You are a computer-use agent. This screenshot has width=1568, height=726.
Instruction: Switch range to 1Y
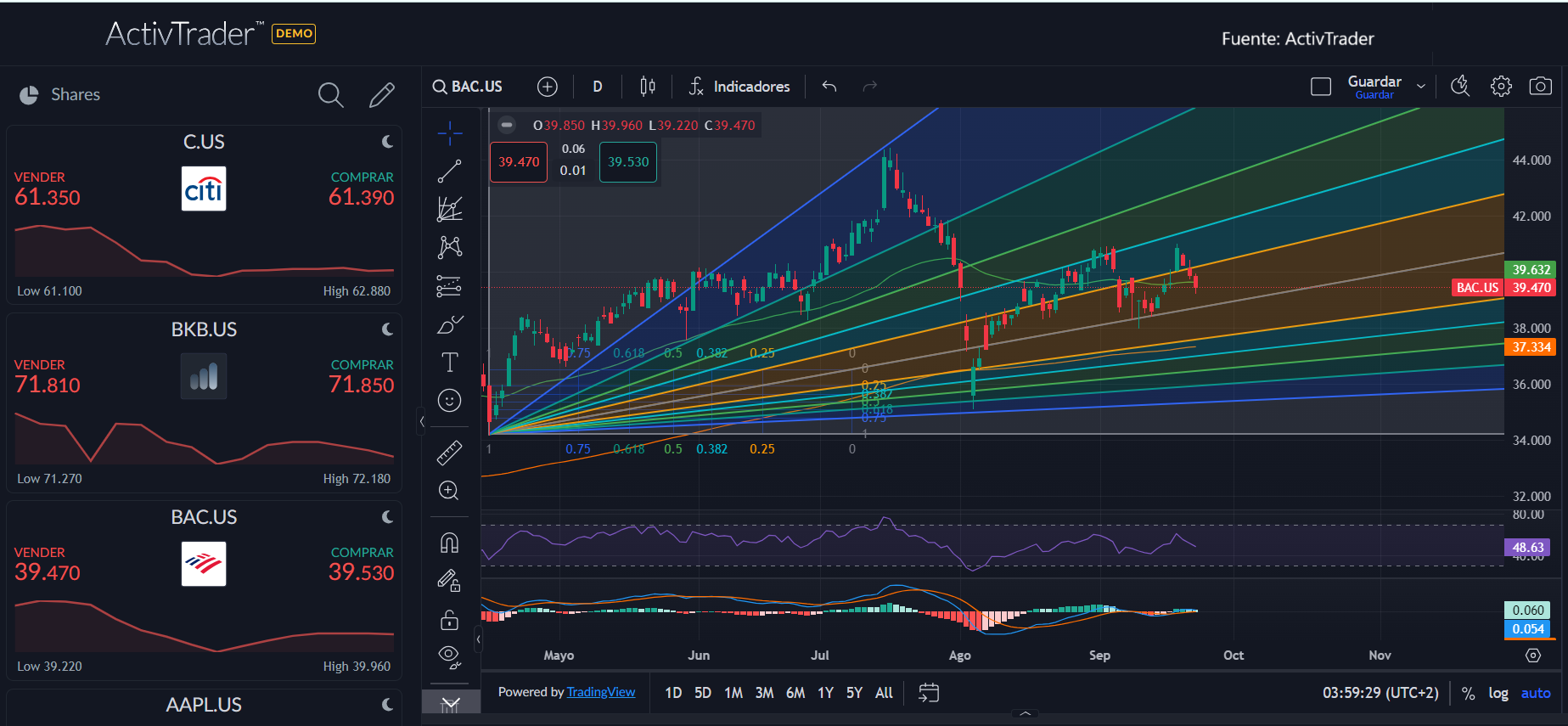825,693
